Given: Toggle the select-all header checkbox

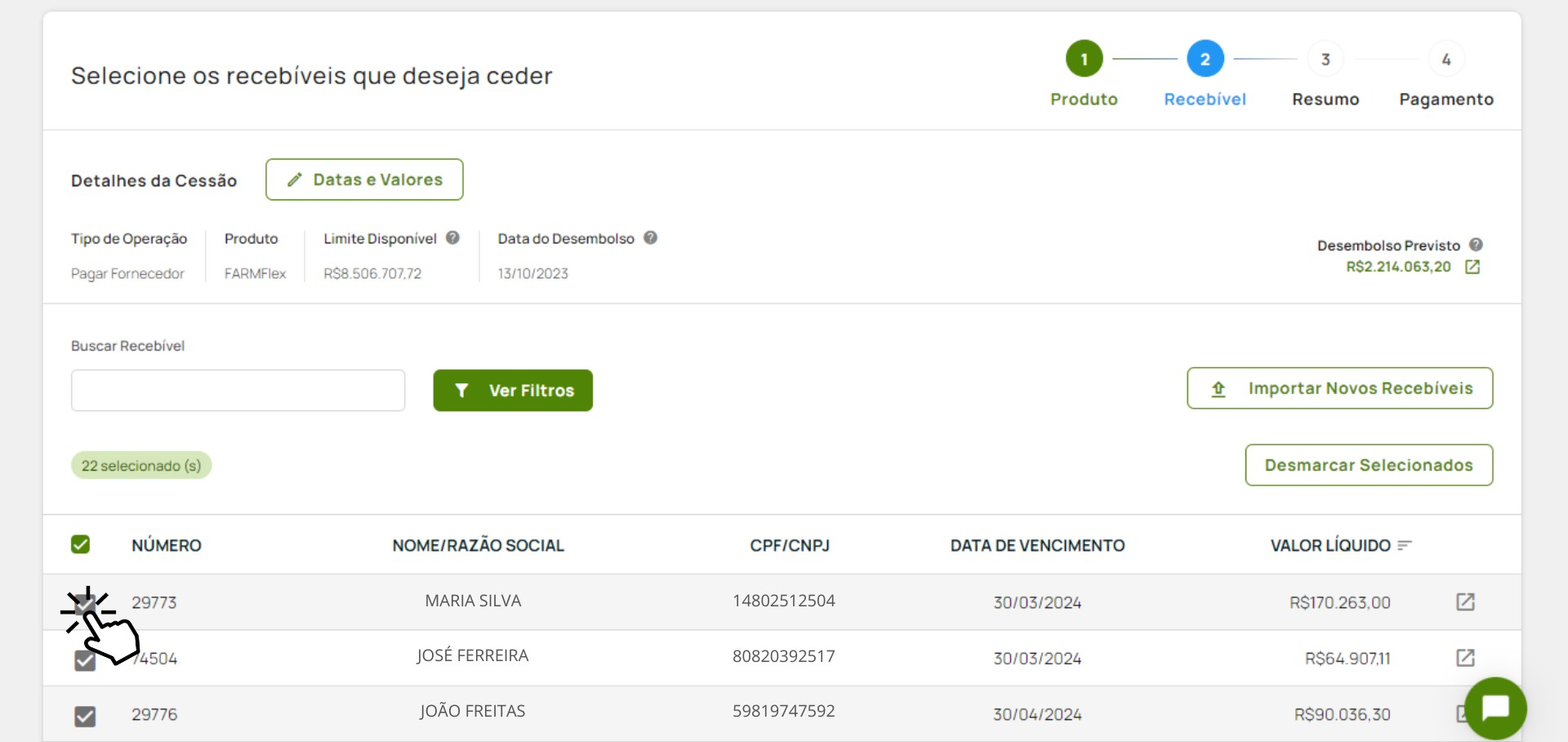Looking at the screenshot, I should 80,544.
